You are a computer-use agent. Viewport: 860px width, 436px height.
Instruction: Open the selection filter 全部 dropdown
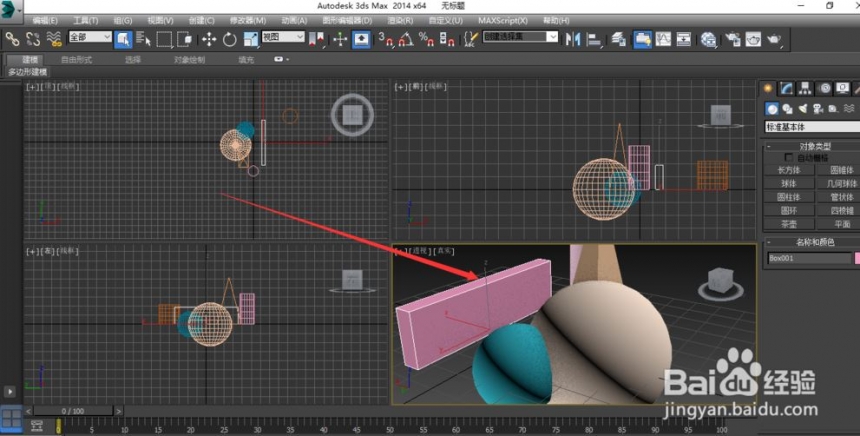(90, 37)
